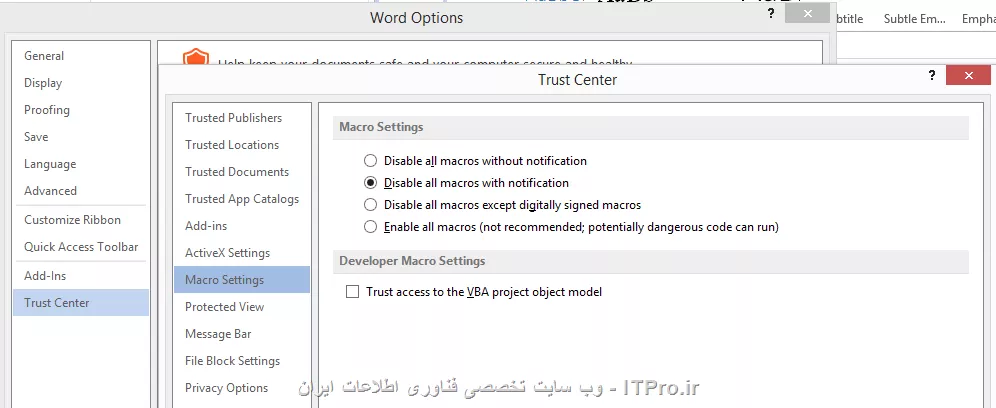Open Customize Ribbon in Word Options
The image size is (996, 408).
pyautogui.click(x=81, y=220)
